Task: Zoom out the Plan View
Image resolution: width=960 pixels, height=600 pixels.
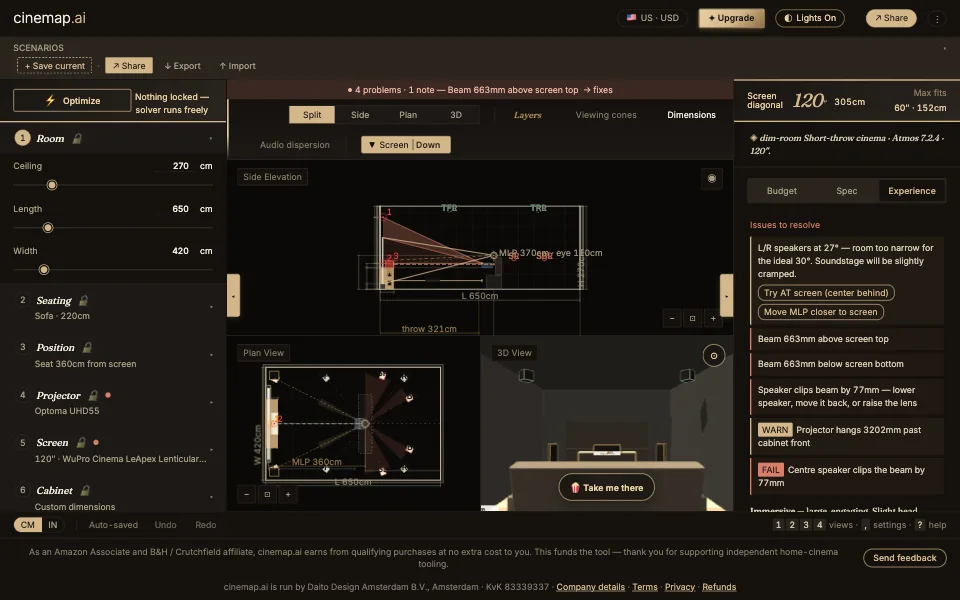Action: (247, 494)
